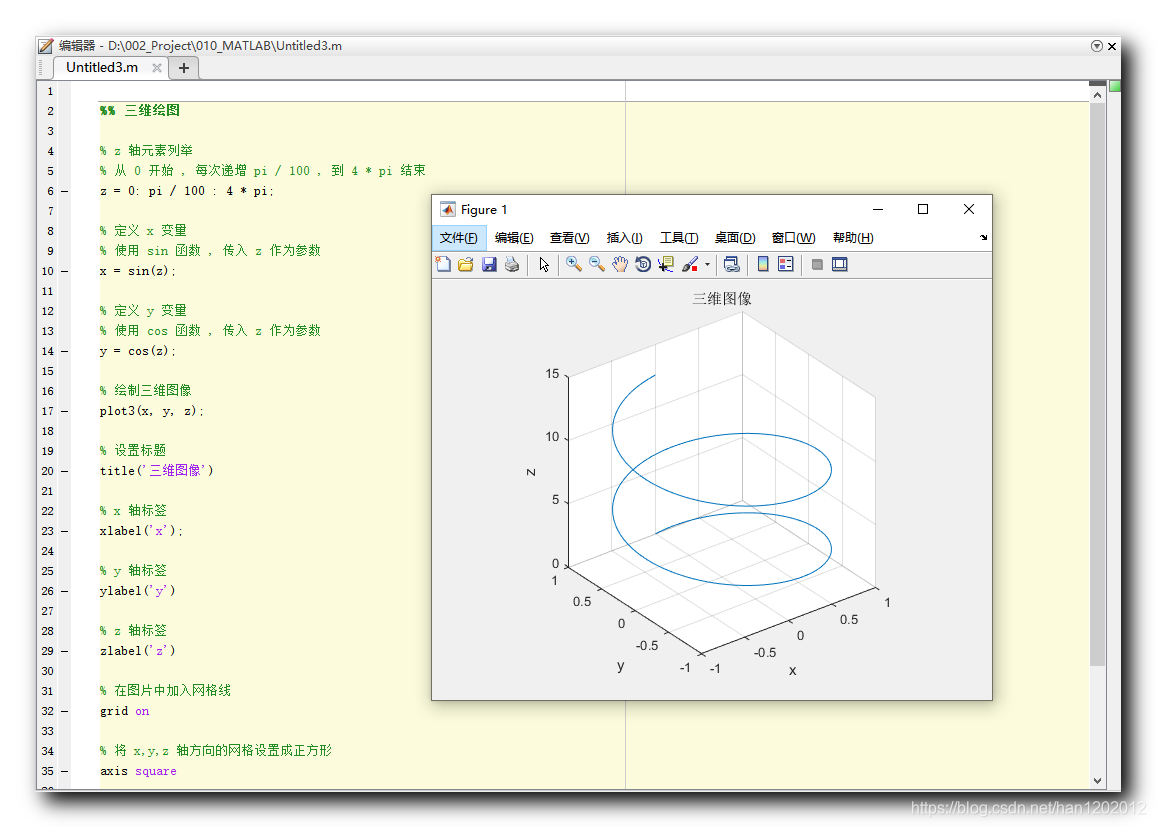Toggle the legend display icon
1156x827 pixels.
point(785,264)
